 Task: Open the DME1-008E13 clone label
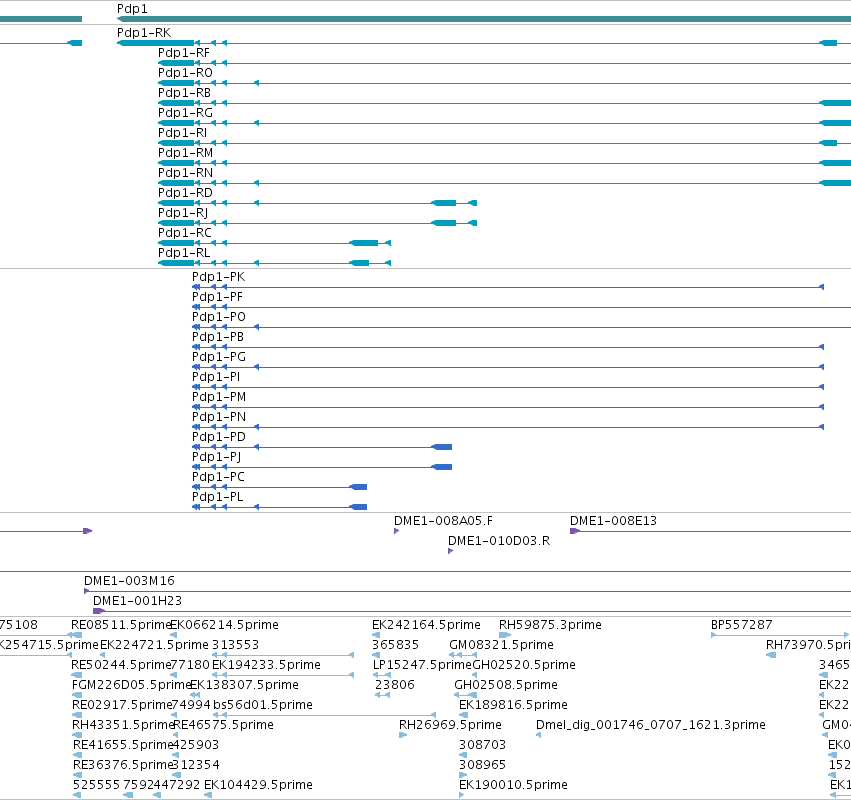(613, 521)
